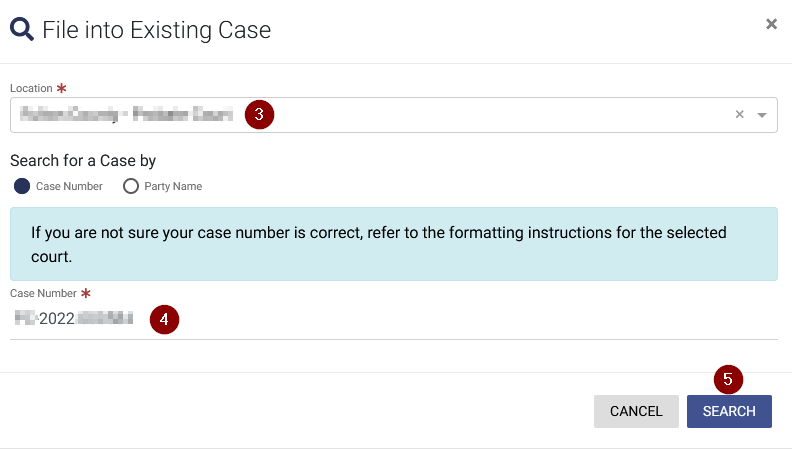
Task: Click the Case Number radio label text
Action: click(69, 186)
